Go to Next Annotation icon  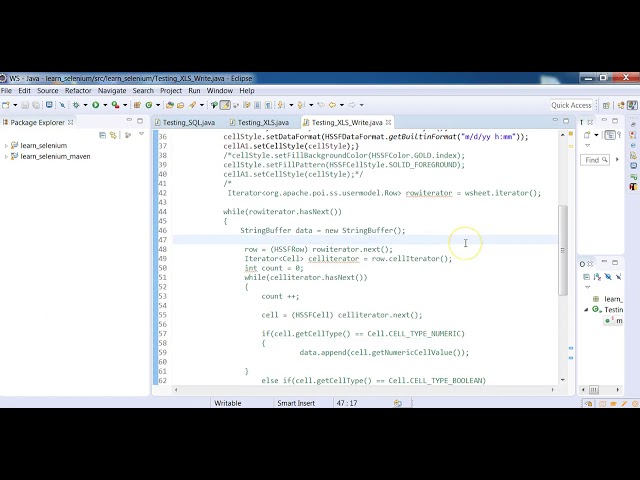(281, 105)
